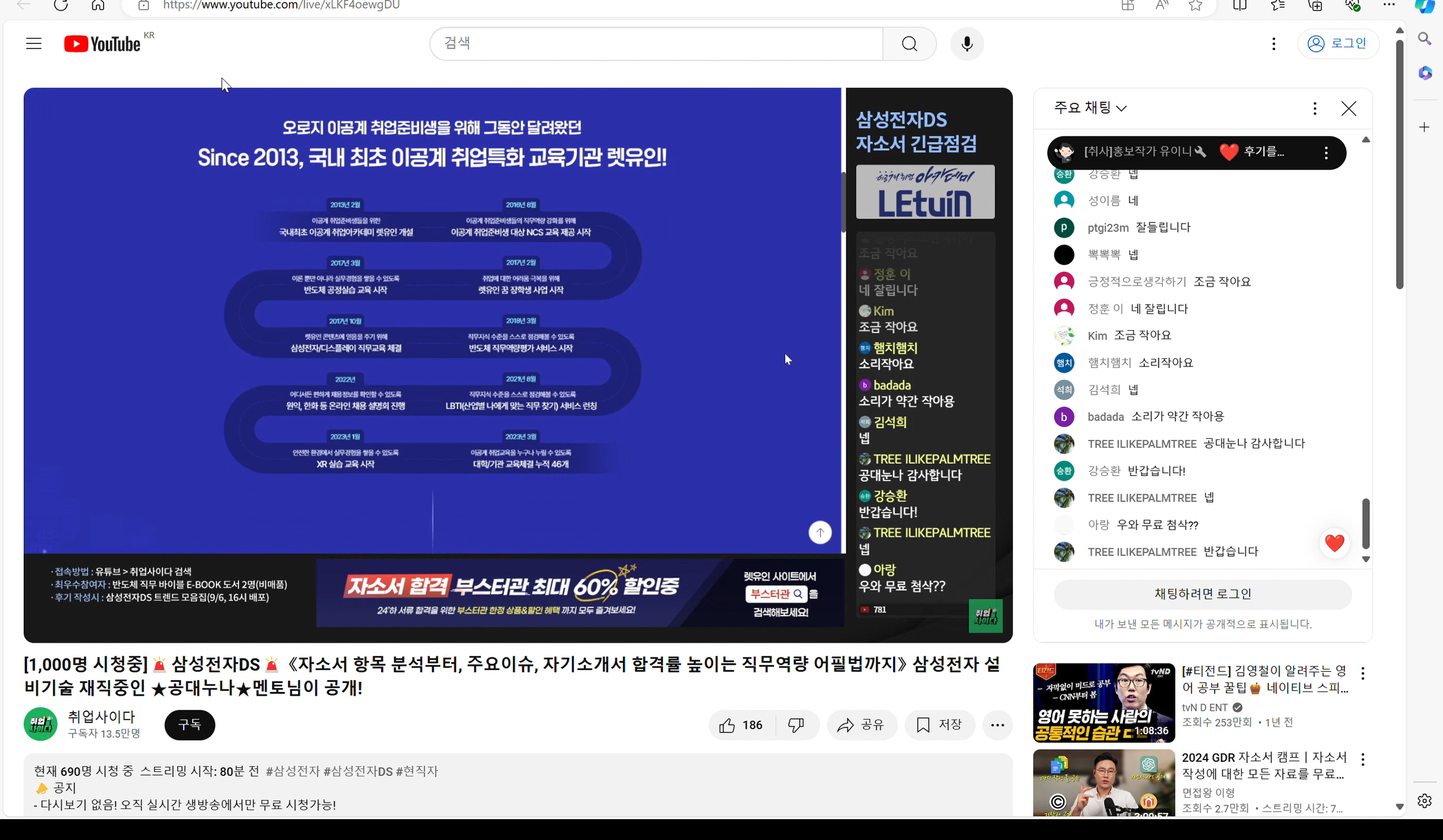Click the live chat vertical scrollbar
The height and width of the screenshot is (840, 1443).
pos(1365,522)
